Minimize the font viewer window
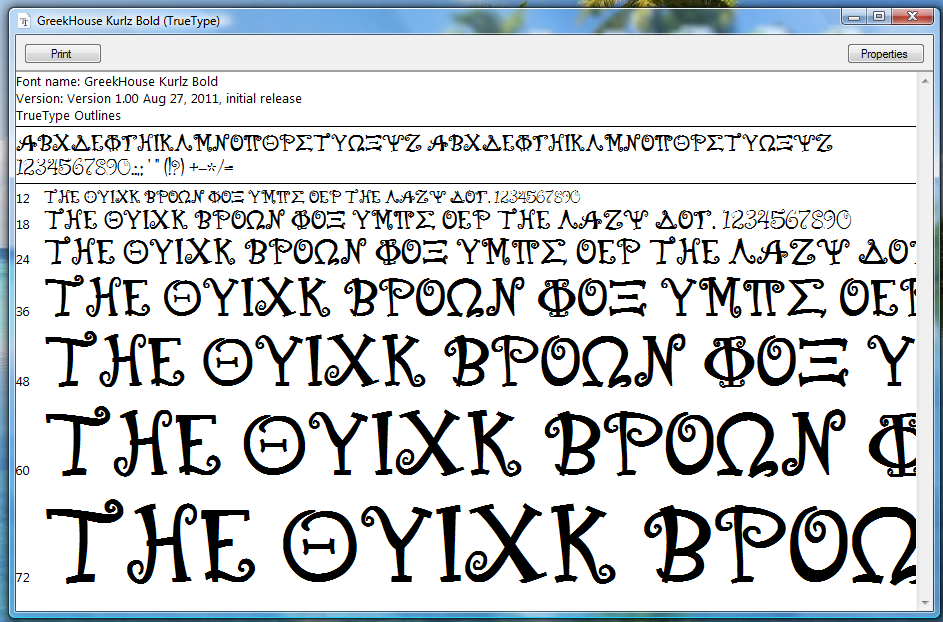943x622 pixels. (854, 17)
